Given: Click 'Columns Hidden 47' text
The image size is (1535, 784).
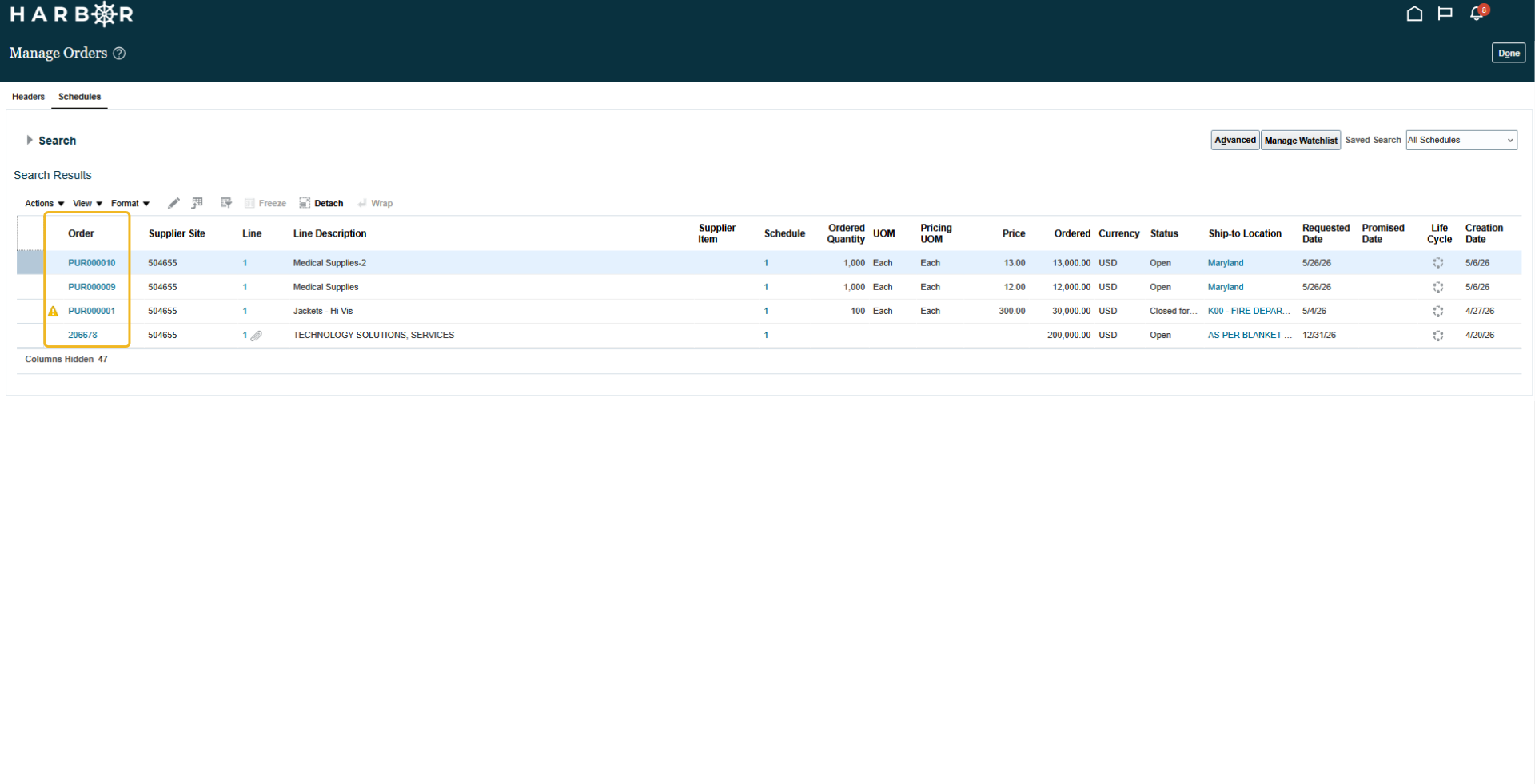Looking at the screenshot, I should point(66,360).
